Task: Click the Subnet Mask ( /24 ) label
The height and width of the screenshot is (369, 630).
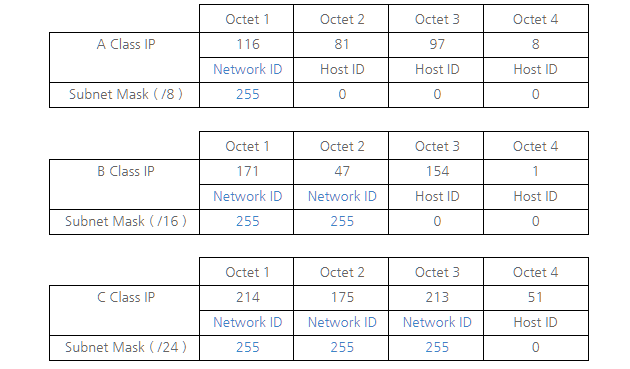Action: 126,347
